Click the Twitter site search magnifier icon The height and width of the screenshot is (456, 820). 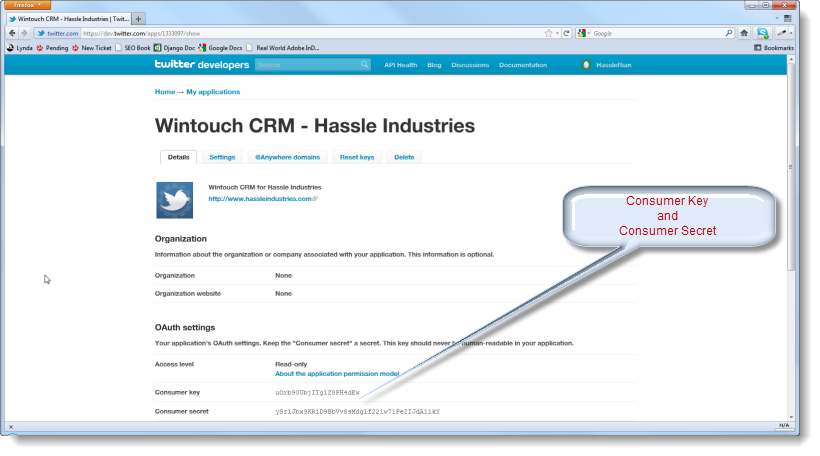pos(365,64)
